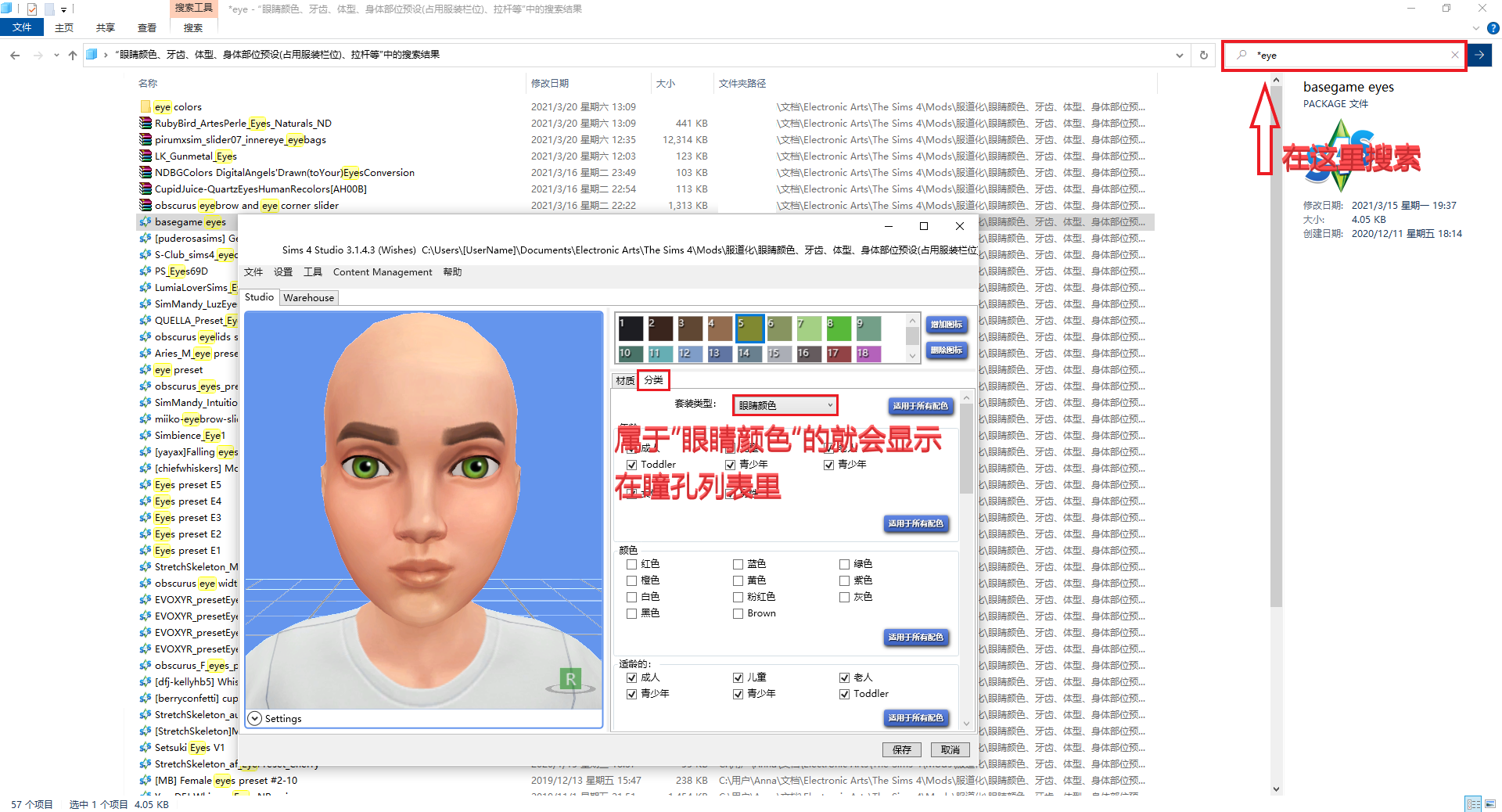This screenshot has height=812, width=1502.
Task: Click the swatch list down arrow
Action: click(x=912, y=356)
